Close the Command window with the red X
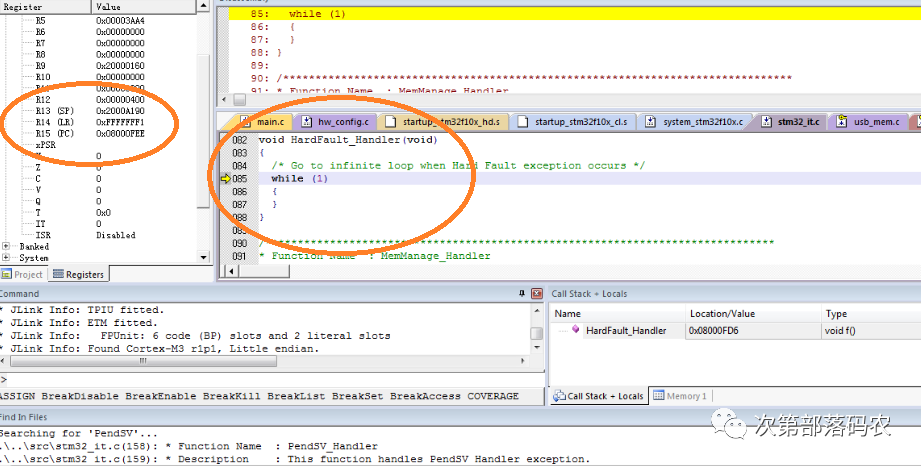The image size is (921, 466). [x=536, y=293]
